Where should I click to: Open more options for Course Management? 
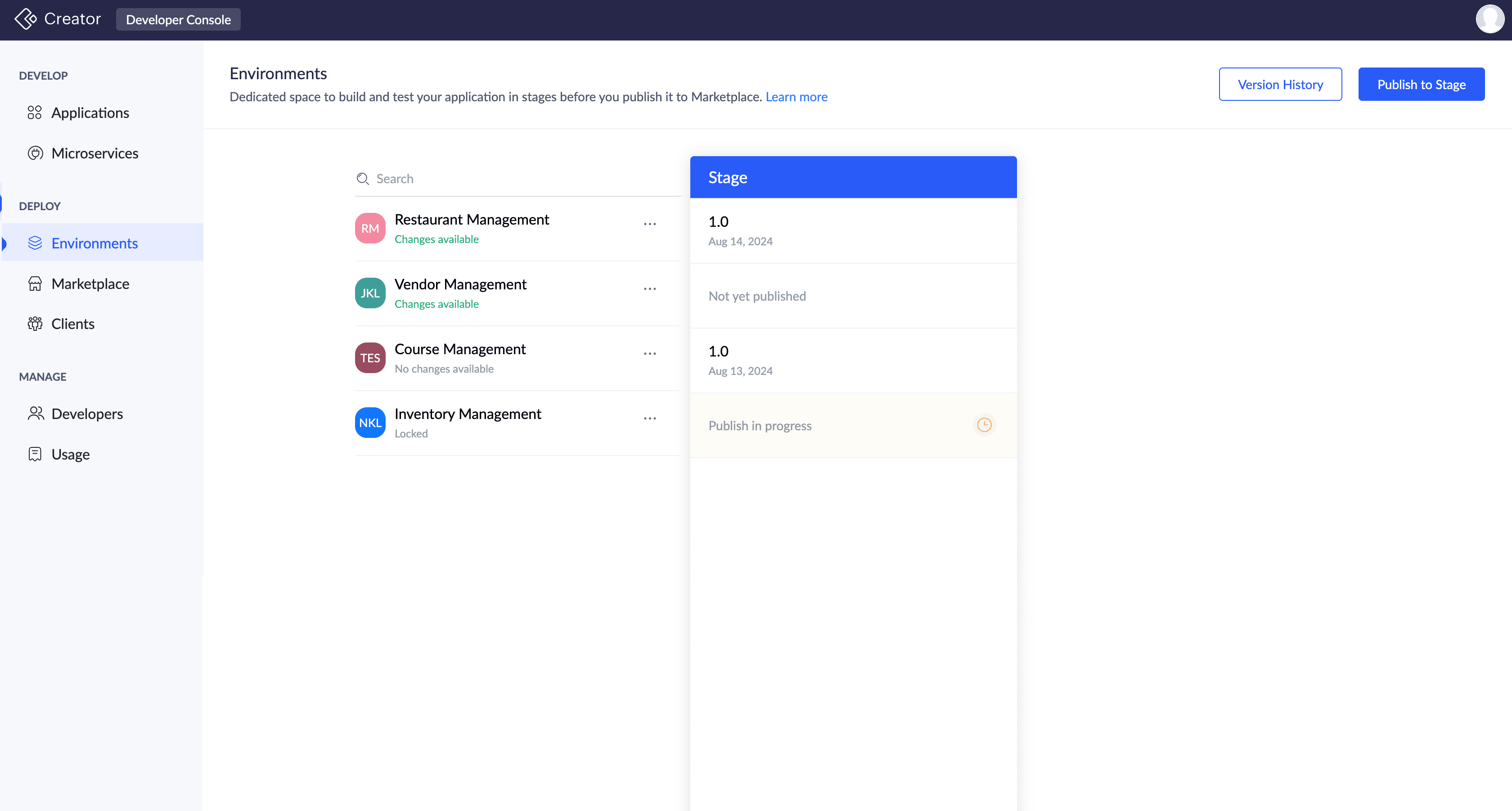click(649, 354)
